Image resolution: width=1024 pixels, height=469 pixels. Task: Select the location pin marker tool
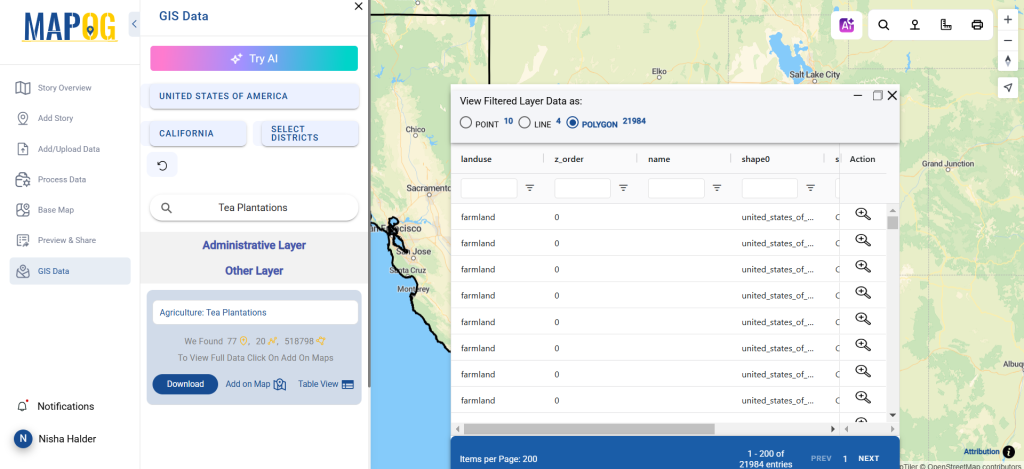tap(915, 25)
